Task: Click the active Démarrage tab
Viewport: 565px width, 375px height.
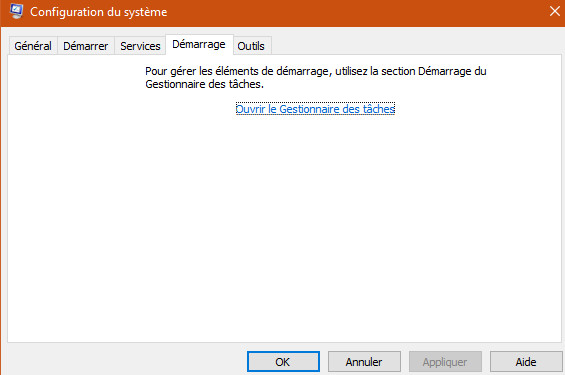Action: pos(199,44)
